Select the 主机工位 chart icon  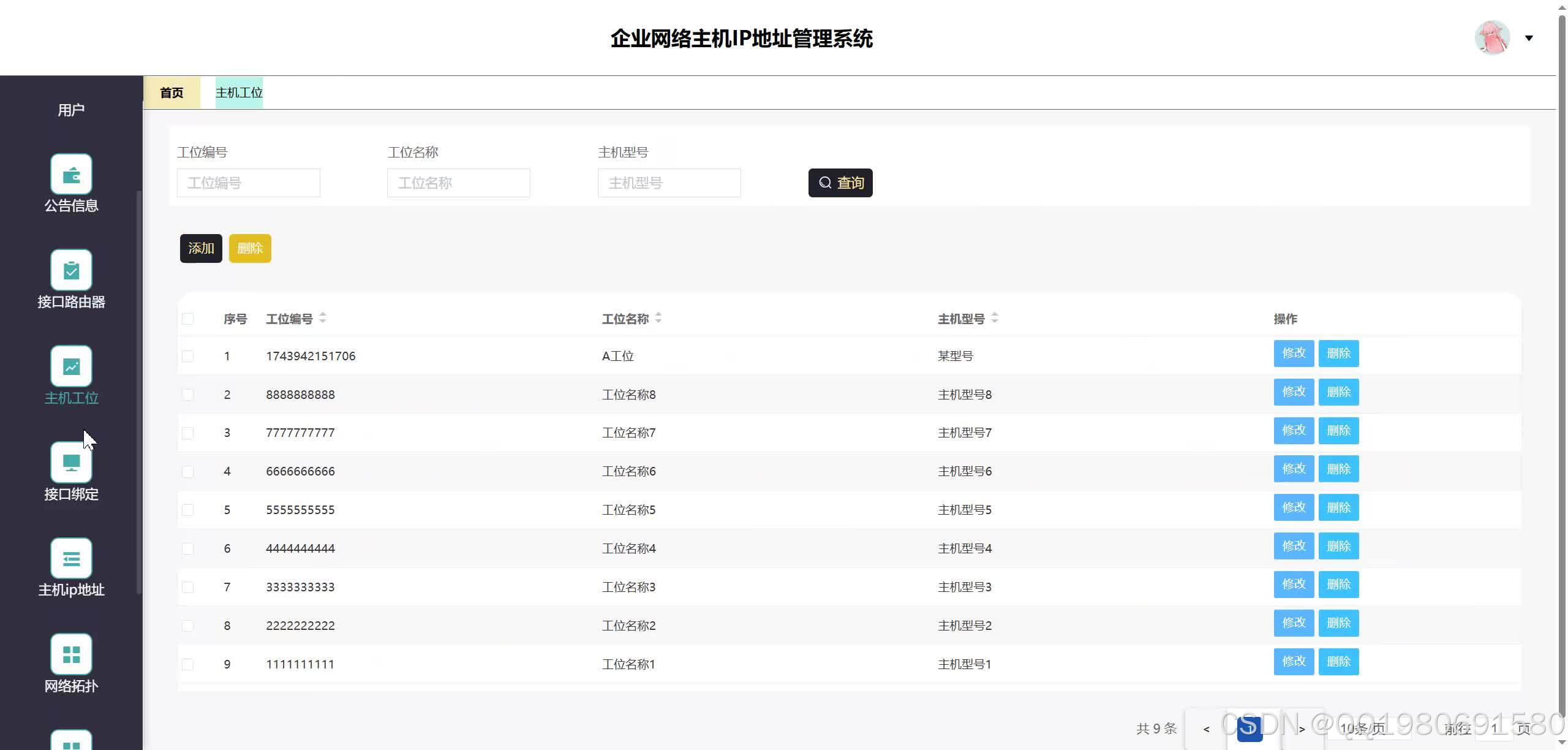(71, 366)
